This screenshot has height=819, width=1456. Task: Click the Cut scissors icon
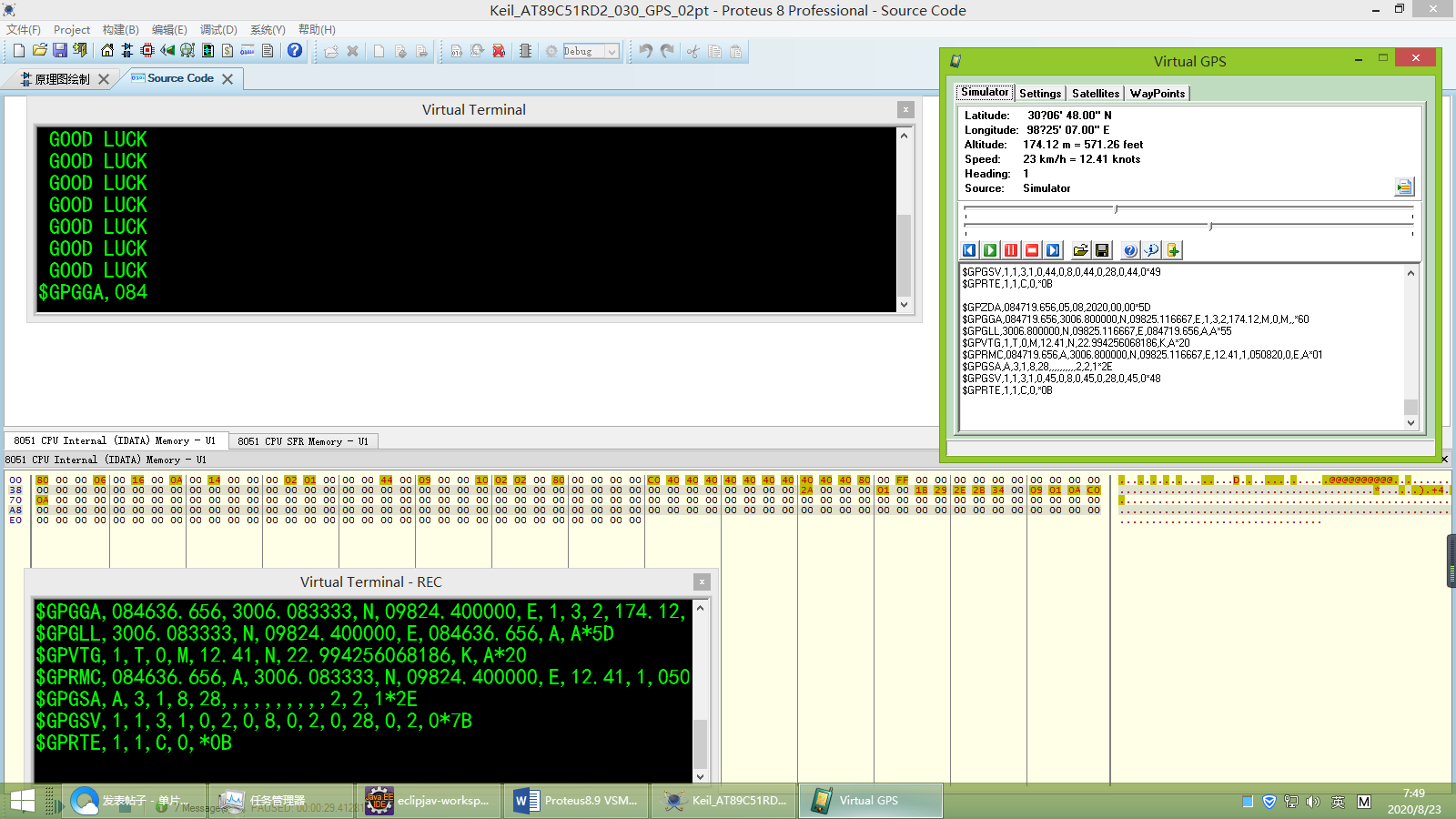coord(693,51)
